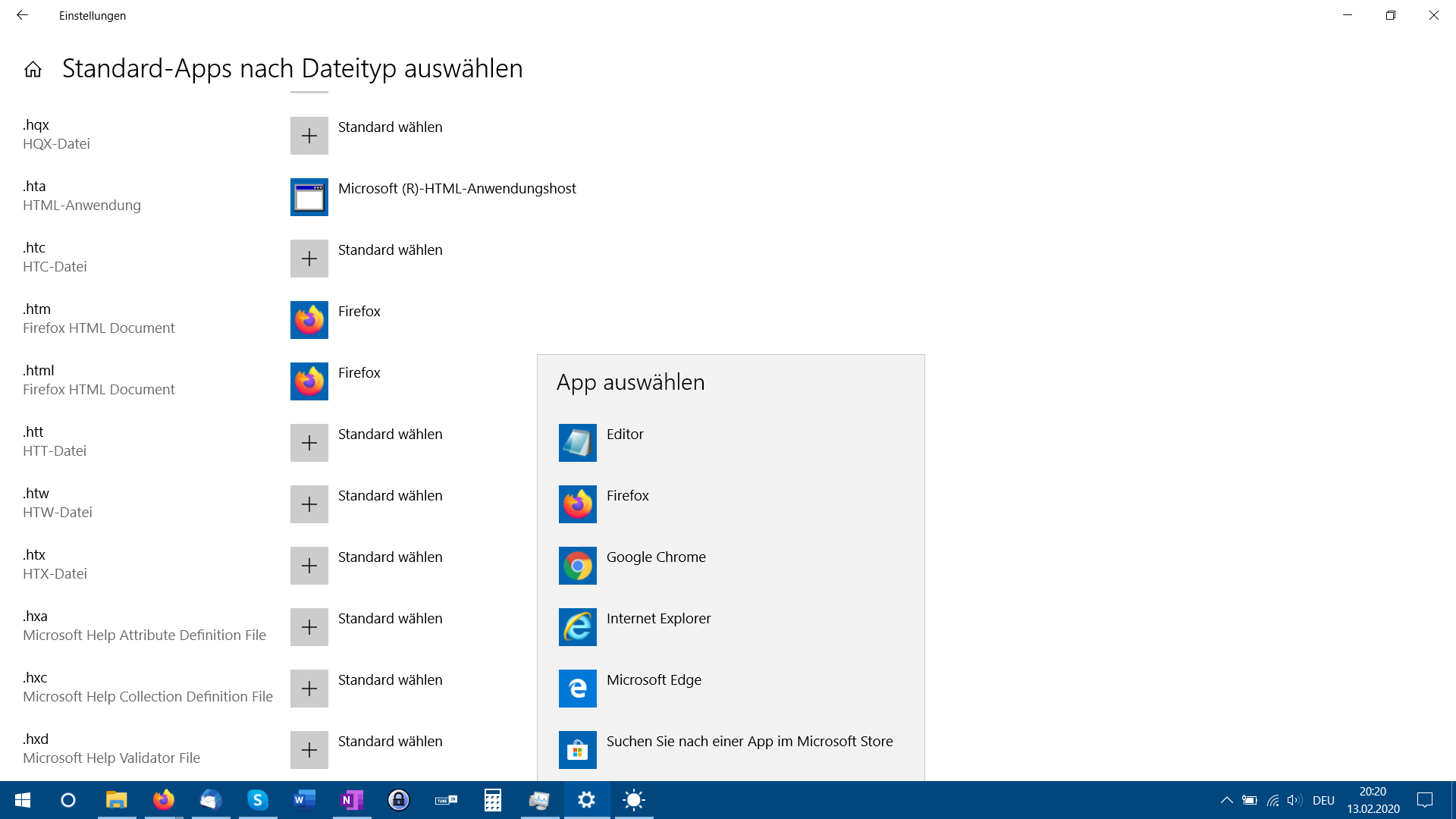Open Firefox default app selector for .html

pos(309,381)
